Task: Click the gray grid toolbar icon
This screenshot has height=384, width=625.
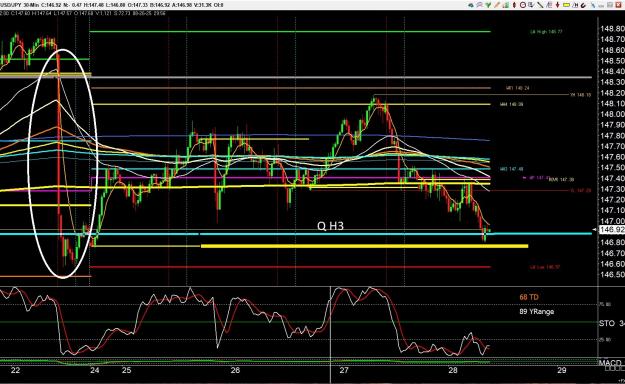Action: tap(610, 5)
